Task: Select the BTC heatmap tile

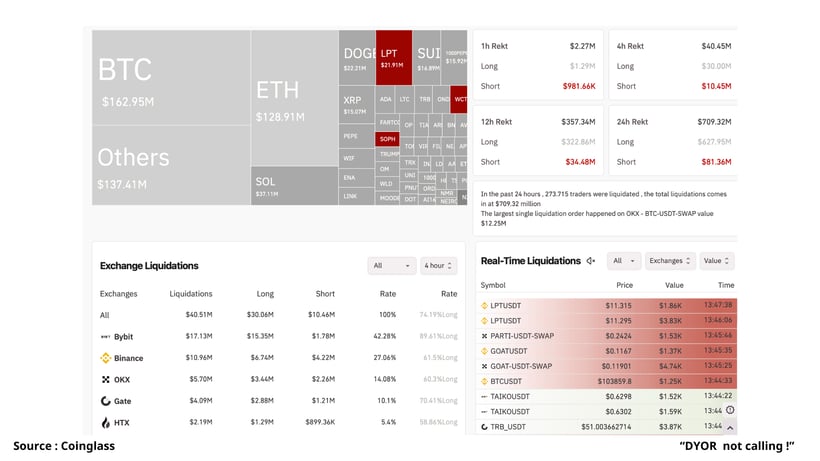Action: (171, 77)
